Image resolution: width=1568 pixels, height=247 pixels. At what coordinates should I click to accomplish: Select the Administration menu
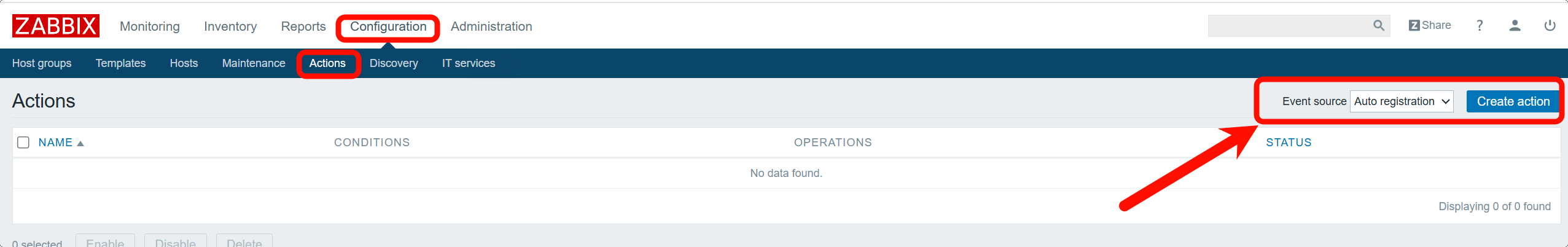pyautogui.click(x=491, y=26)
